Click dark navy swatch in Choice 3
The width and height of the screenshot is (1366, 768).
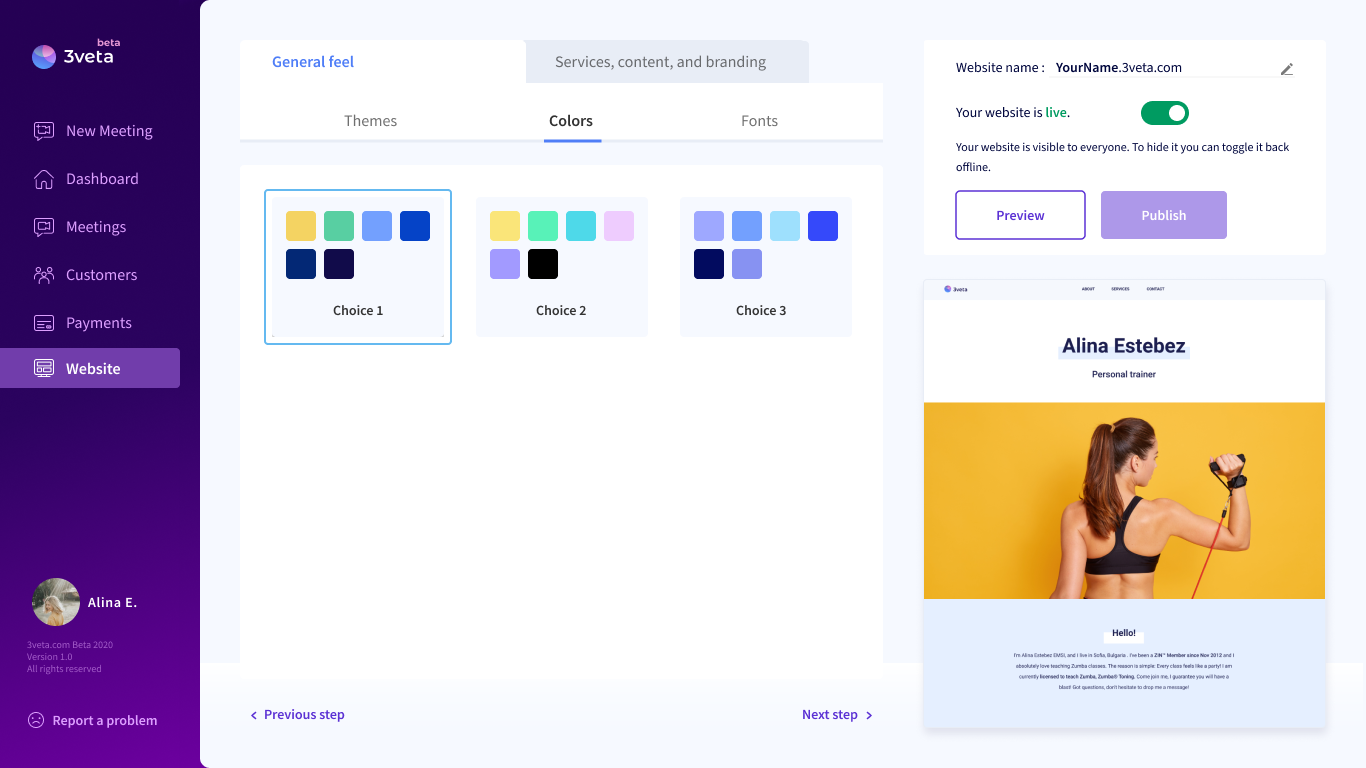pyautogui.click(x=709, y=264)
